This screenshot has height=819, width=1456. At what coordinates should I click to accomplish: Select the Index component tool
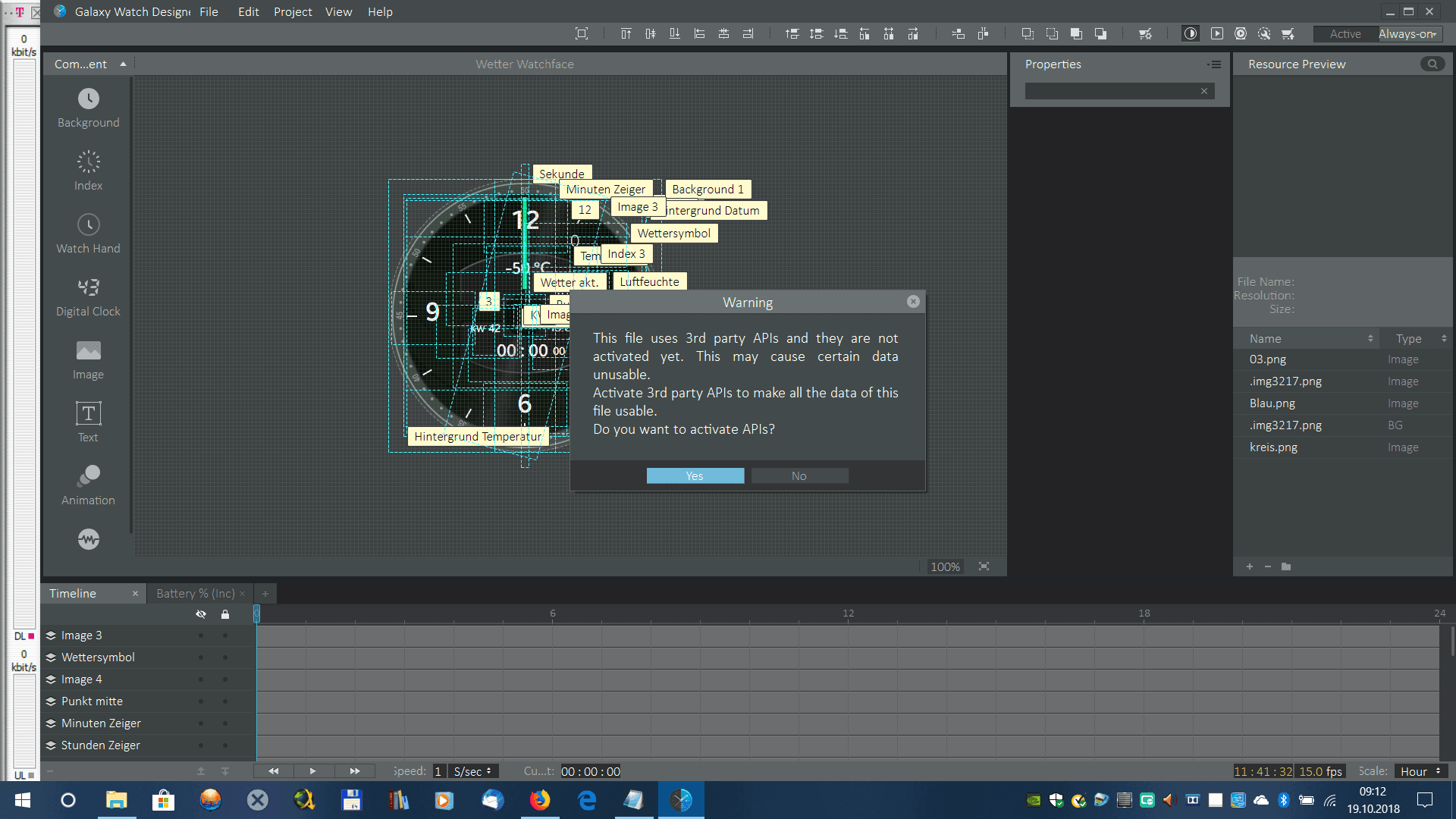[x=88, y=171]
